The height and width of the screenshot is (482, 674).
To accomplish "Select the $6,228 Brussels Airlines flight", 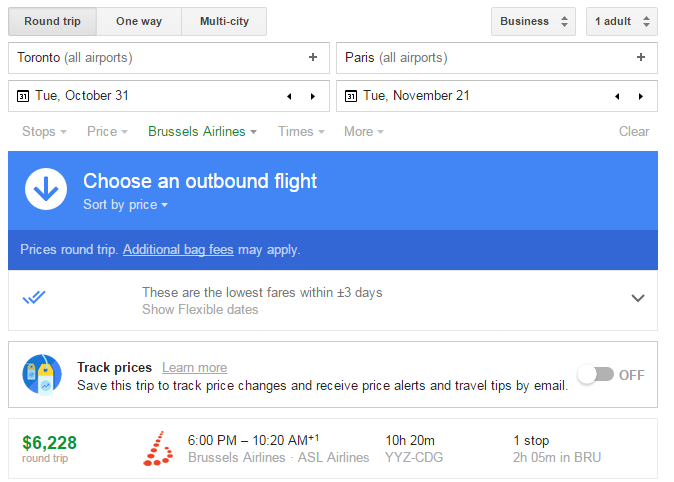I will (332, 449).
